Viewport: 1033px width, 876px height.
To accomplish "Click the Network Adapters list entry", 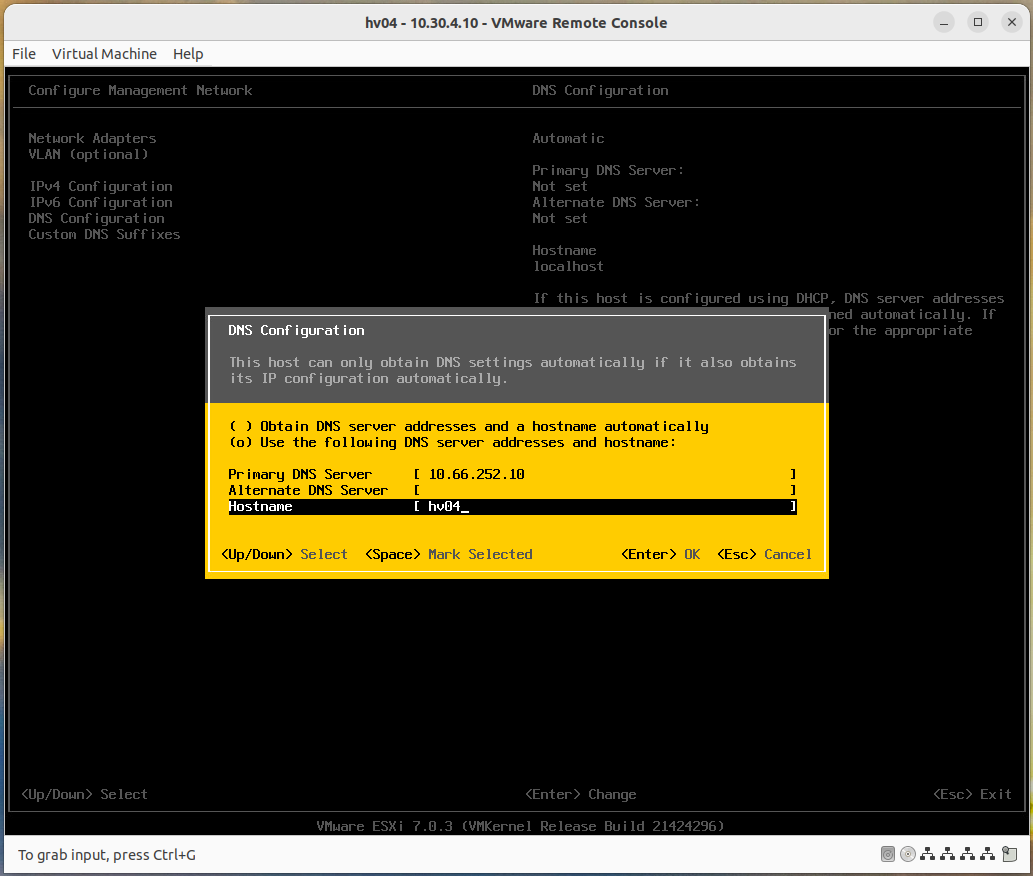I will coord(92,138).
